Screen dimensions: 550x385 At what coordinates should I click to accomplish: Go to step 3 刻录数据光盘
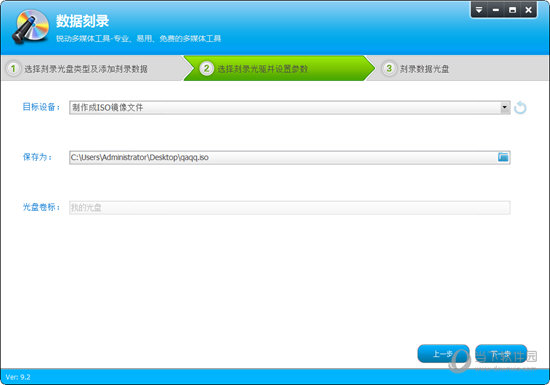[x=456, y=68]
